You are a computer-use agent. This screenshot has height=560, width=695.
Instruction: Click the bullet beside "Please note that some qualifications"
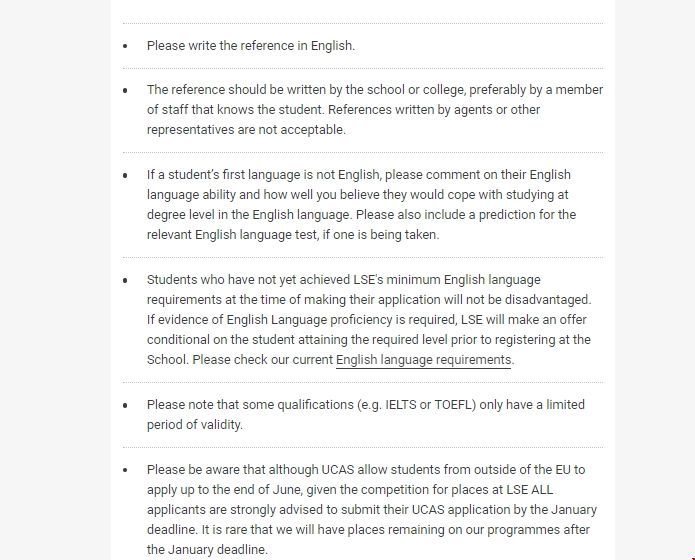pyautogui.click(x=125, y=405)
